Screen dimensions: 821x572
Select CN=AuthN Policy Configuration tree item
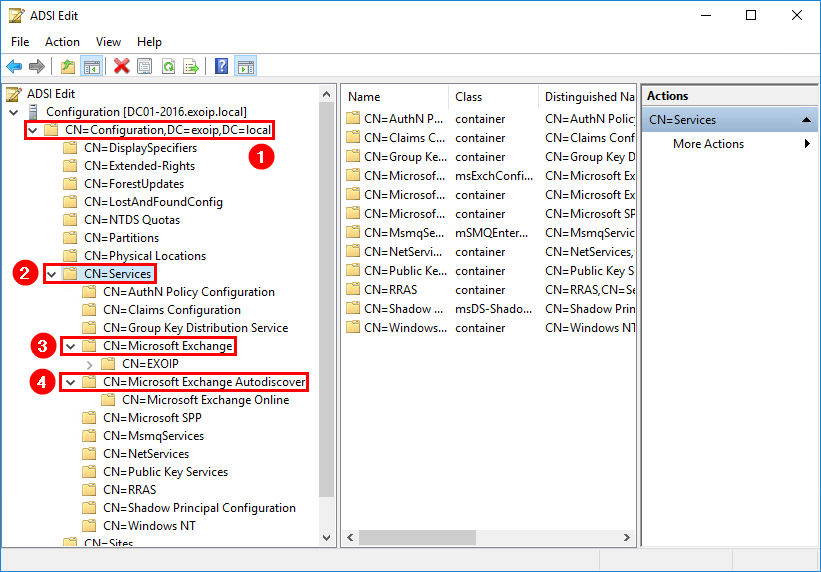pyautogui.click(x=189, y=292)
